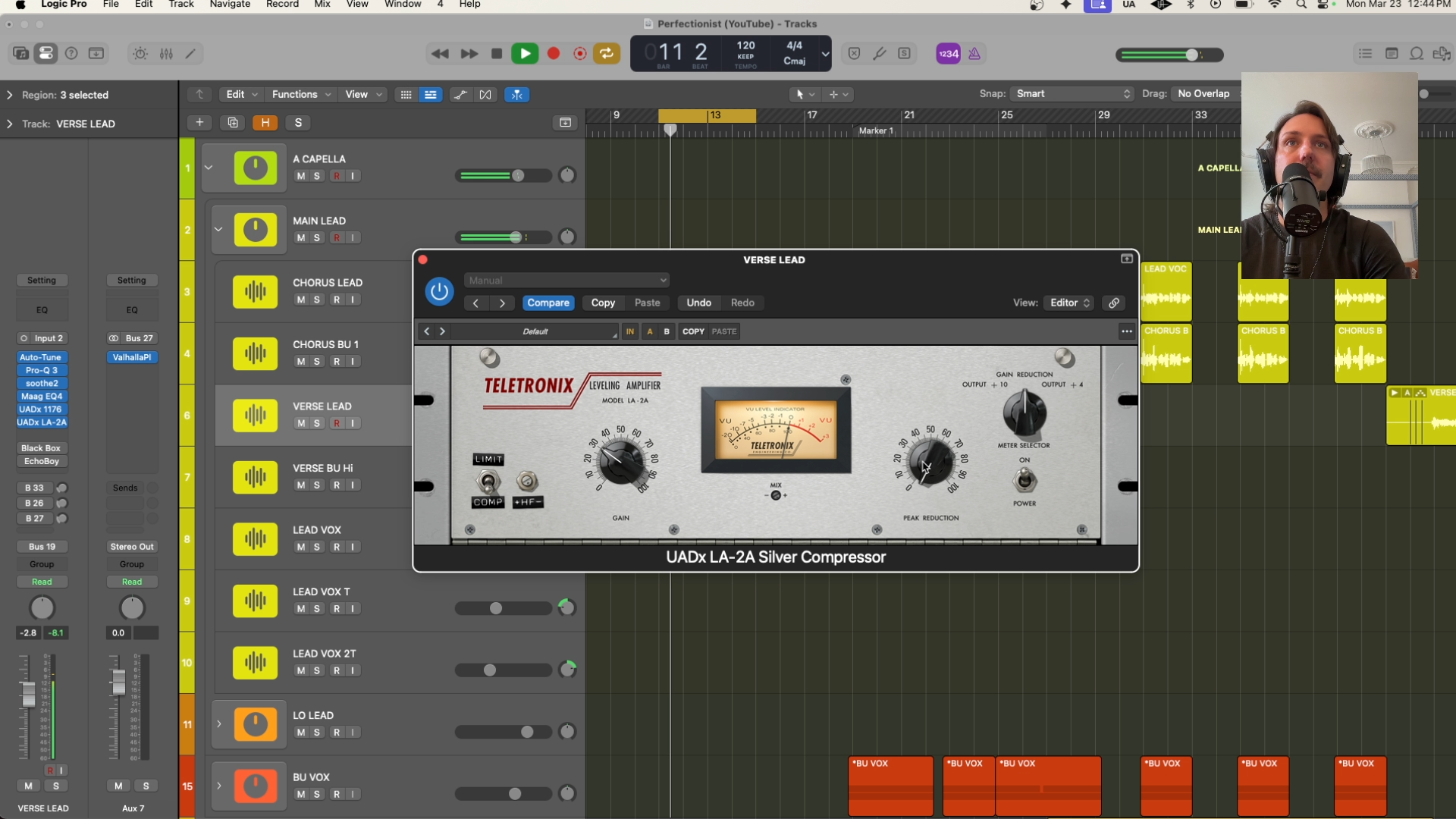Click the Cycle loop button in transport
Viewport: 1456px width, 819px height.
pyautogui.click(x=607, y=54)
